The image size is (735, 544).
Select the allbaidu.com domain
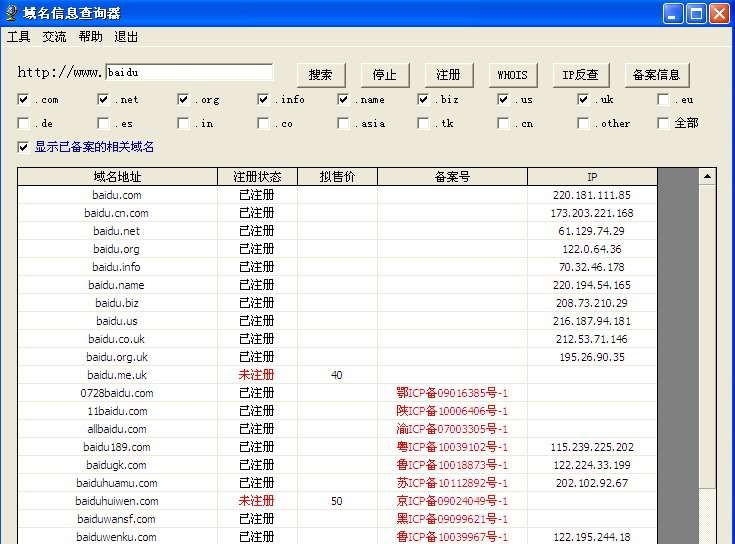coord(117,429)
